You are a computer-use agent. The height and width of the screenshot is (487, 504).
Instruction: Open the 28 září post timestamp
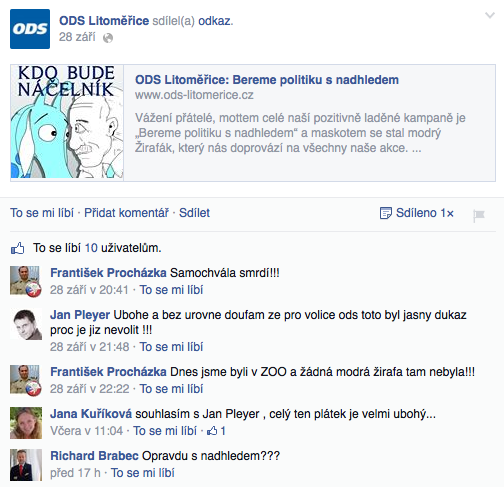(x=77, y=37)
